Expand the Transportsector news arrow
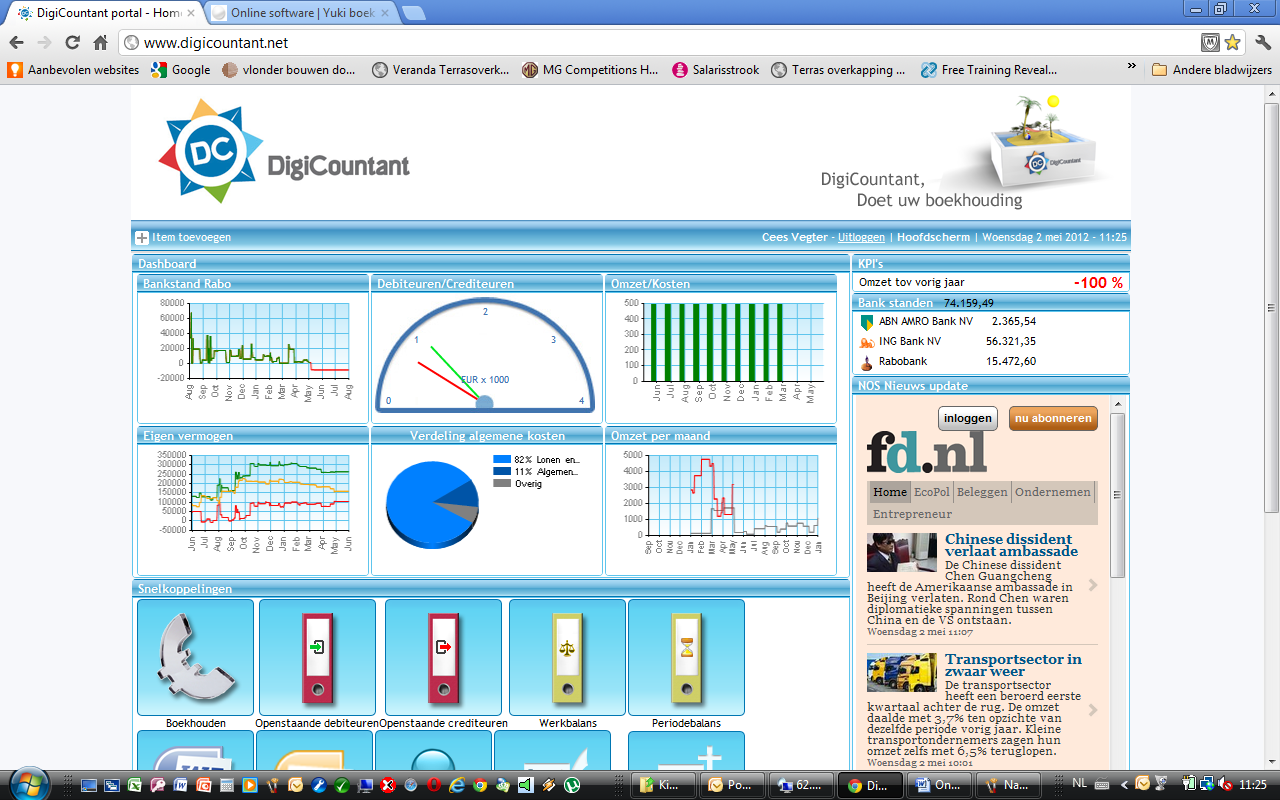This screenshot has height=800, width=1280. (x=1093, y=710)
